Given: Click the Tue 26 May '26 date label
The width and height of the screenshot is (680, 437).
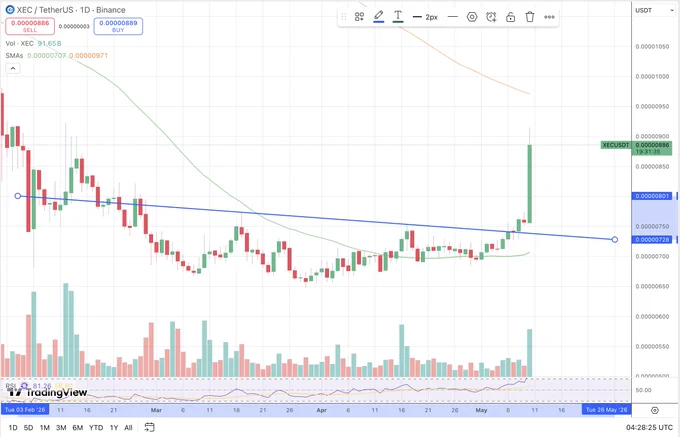Looking at the screenshot, I should [x=606, y=410].
